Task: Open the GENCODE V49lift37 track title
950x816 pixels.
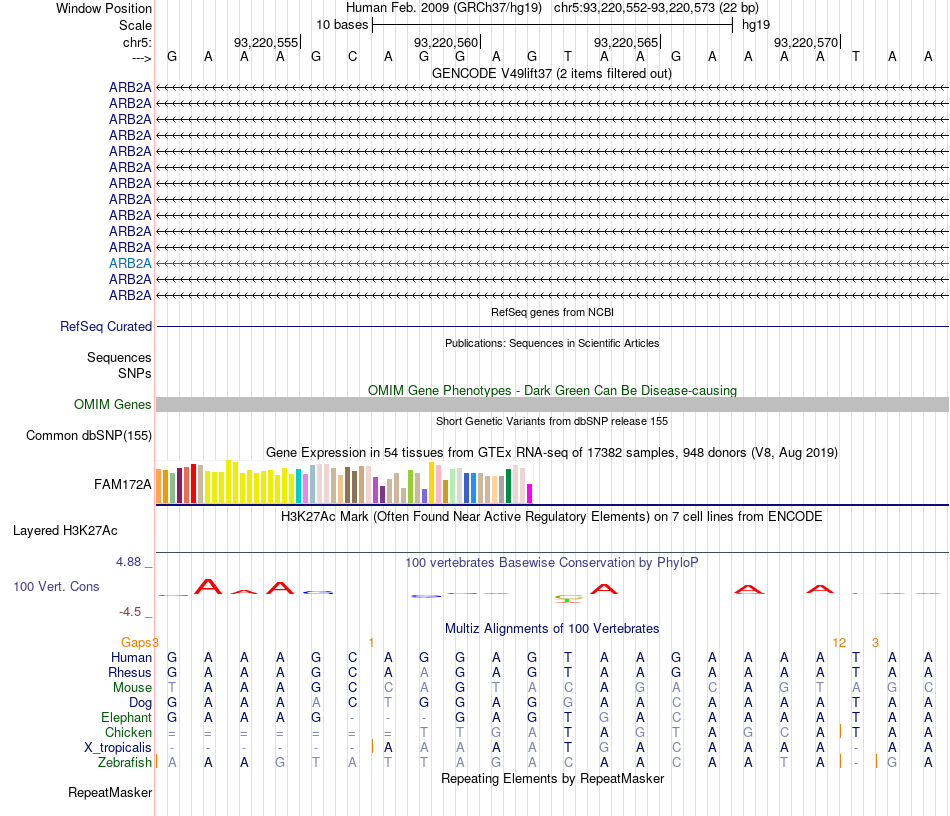Action: [551, 73]
